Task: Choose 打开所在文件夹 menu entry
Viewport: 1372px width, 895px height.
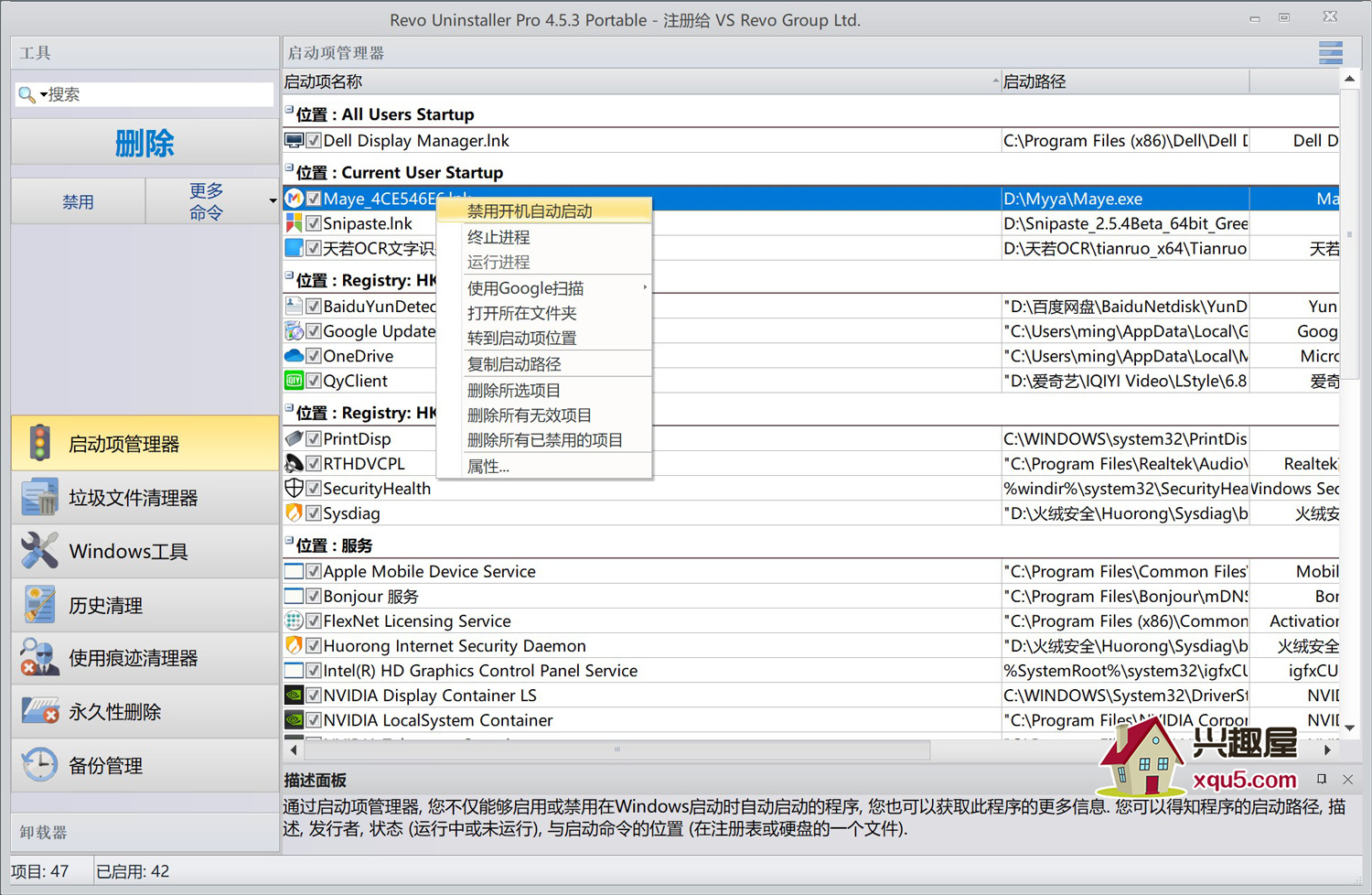Action: pyautogui.click(x=544, y=313)
